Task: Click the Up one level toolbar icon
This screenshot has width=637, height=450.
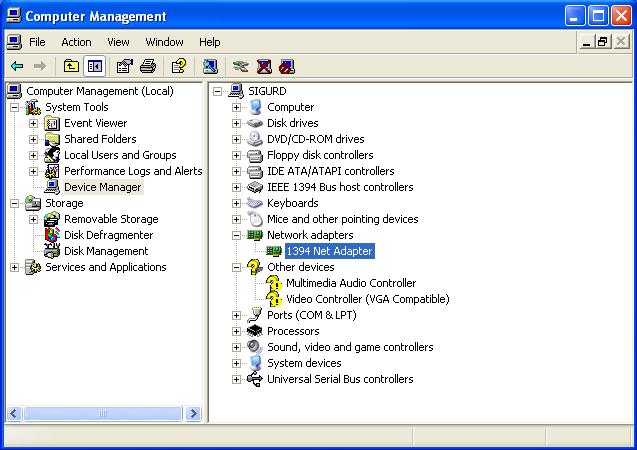Action: 71,66
